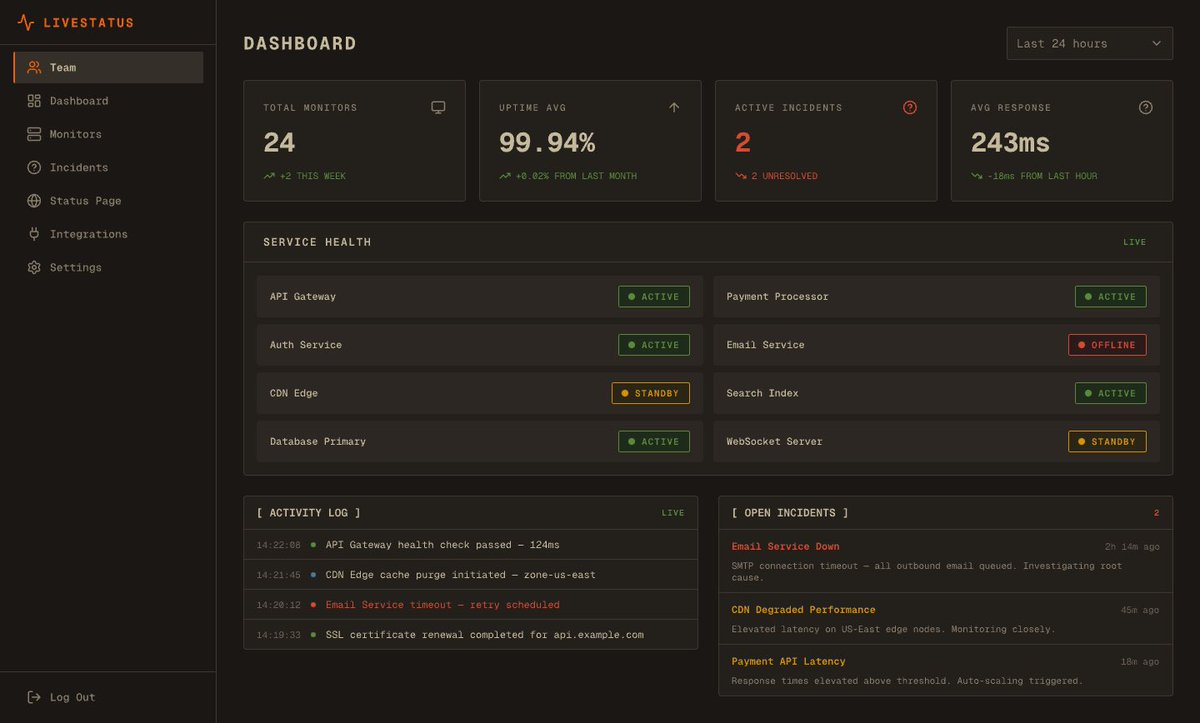Click the Monitors server icon in sidebar
Viewport: 1200px width, 723px height.
(34, 134)
